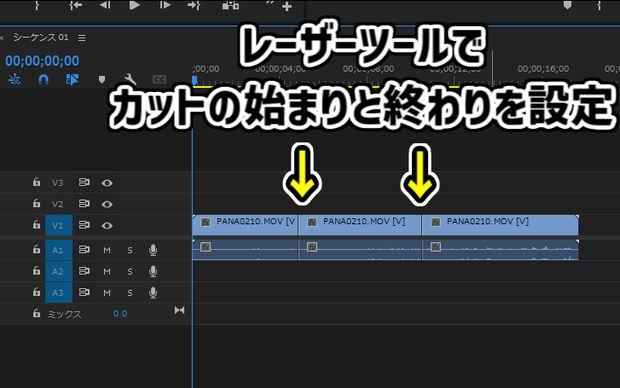Image resolution: width=620 pixels, height=388 pixels.
Task: Toggle the lock on track A1
Action: pos(36,249)
